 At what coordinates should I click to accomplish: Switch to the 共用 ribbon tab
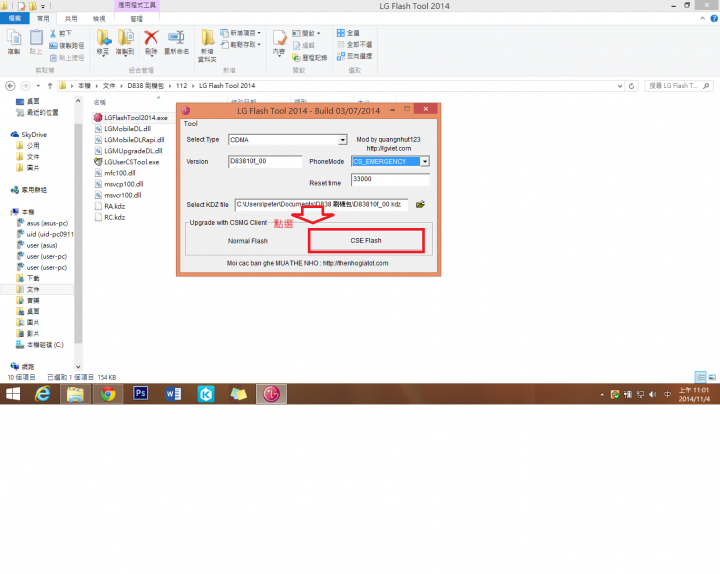pos(71,18)
